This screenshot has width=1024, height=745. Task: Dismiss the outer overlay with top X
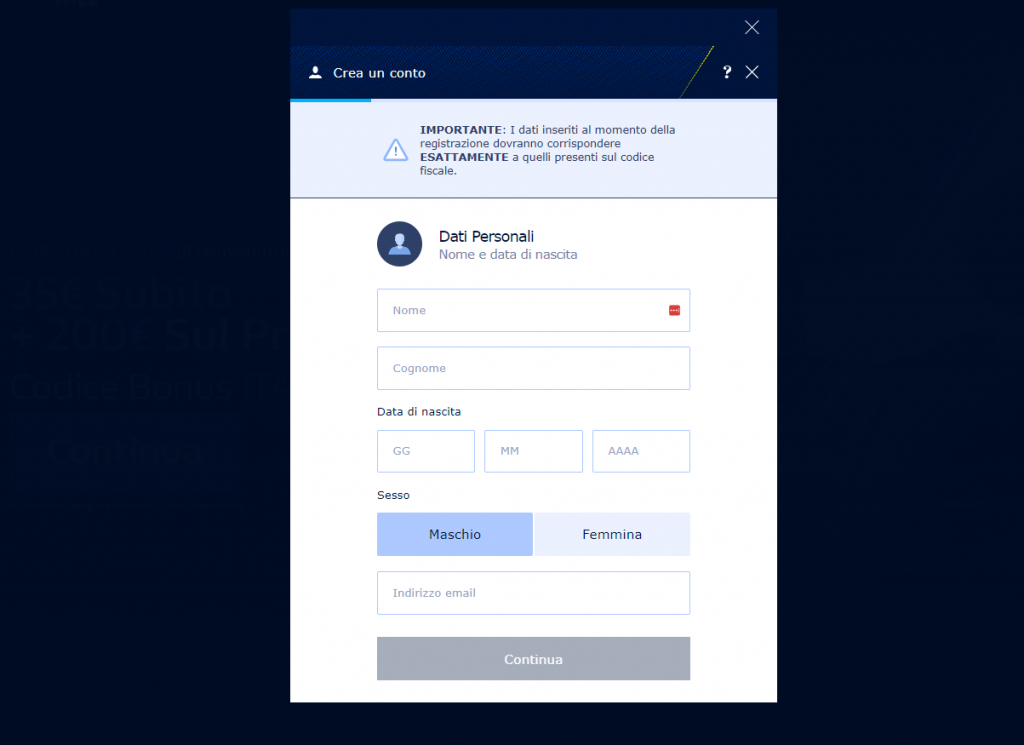[x=752, y=27]
